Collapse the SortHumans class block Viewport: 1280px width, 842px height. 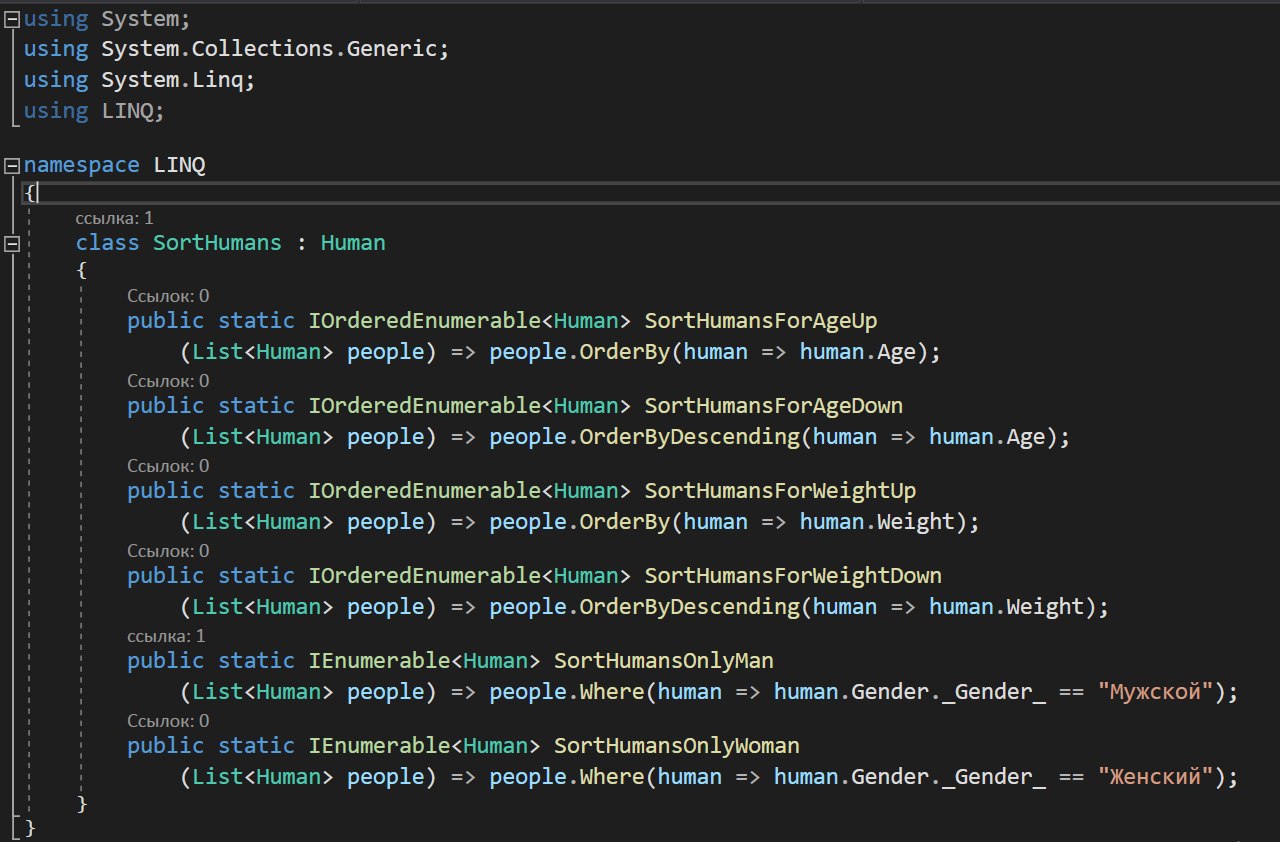coord(11,243)
